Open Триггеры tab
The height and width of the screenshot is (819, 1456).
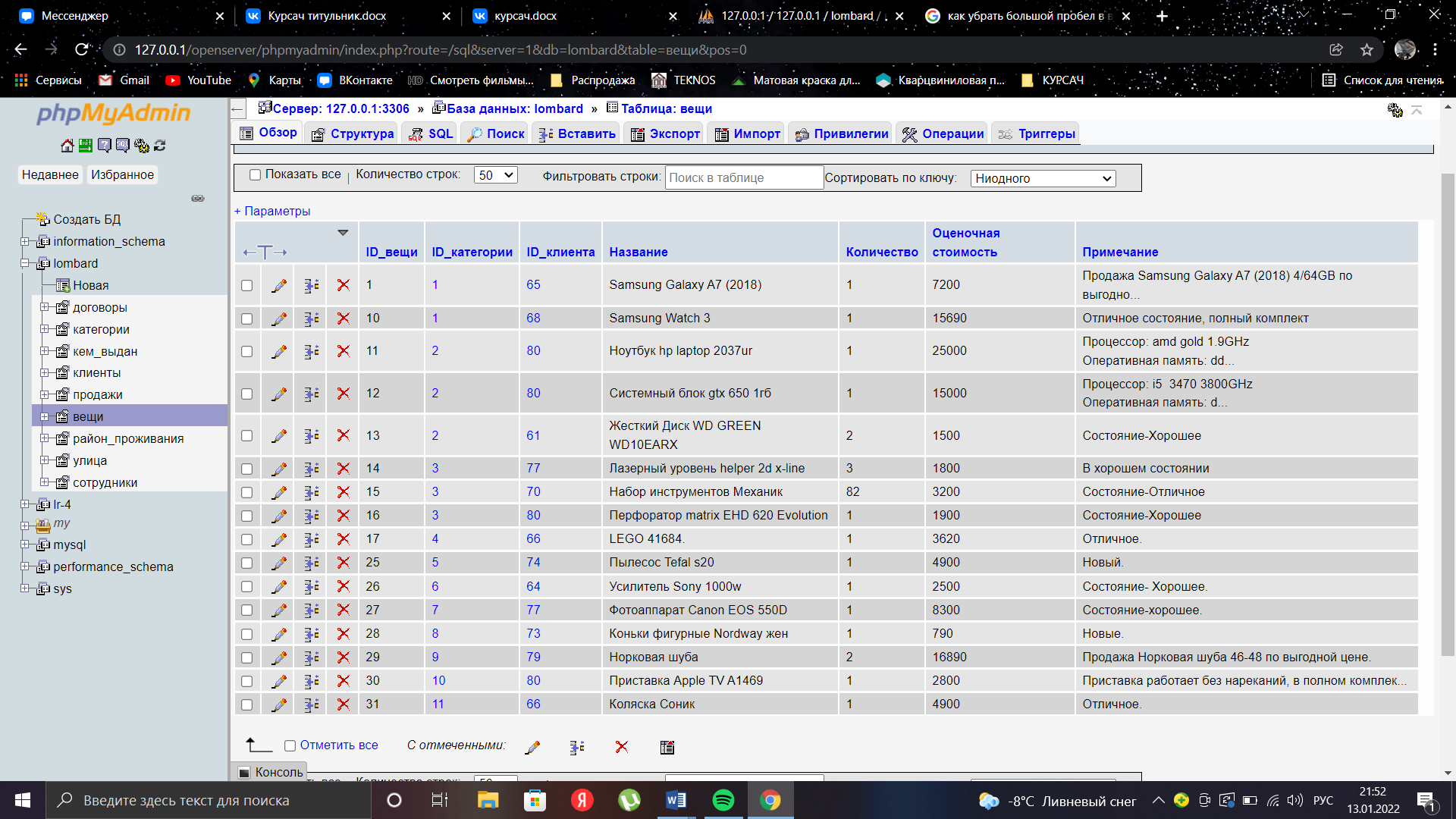click(x=1037, y=133)
